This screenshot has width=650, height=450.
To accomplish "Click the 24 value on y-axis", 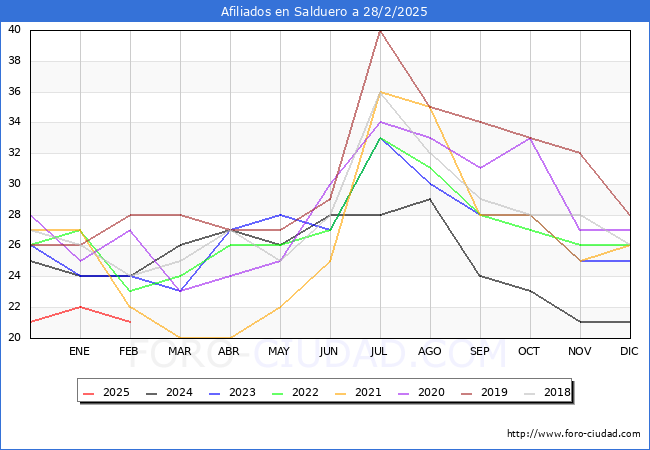I will click(15, 276).
